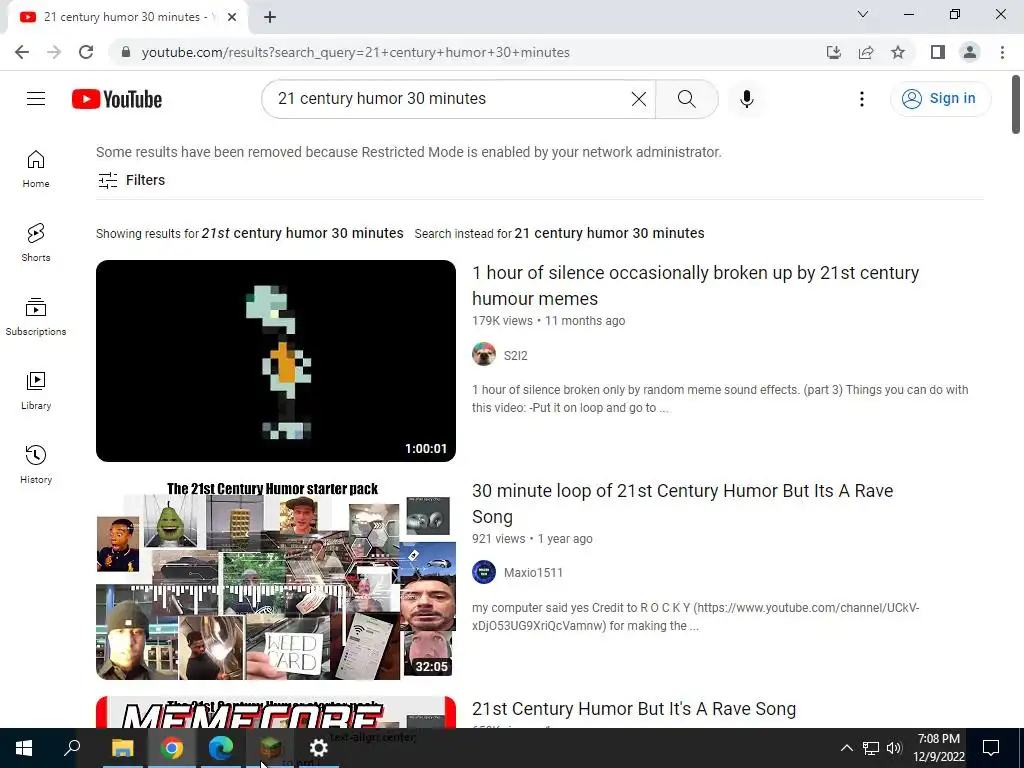
Task: Open the notification center icon
Action: click(991, 748)
